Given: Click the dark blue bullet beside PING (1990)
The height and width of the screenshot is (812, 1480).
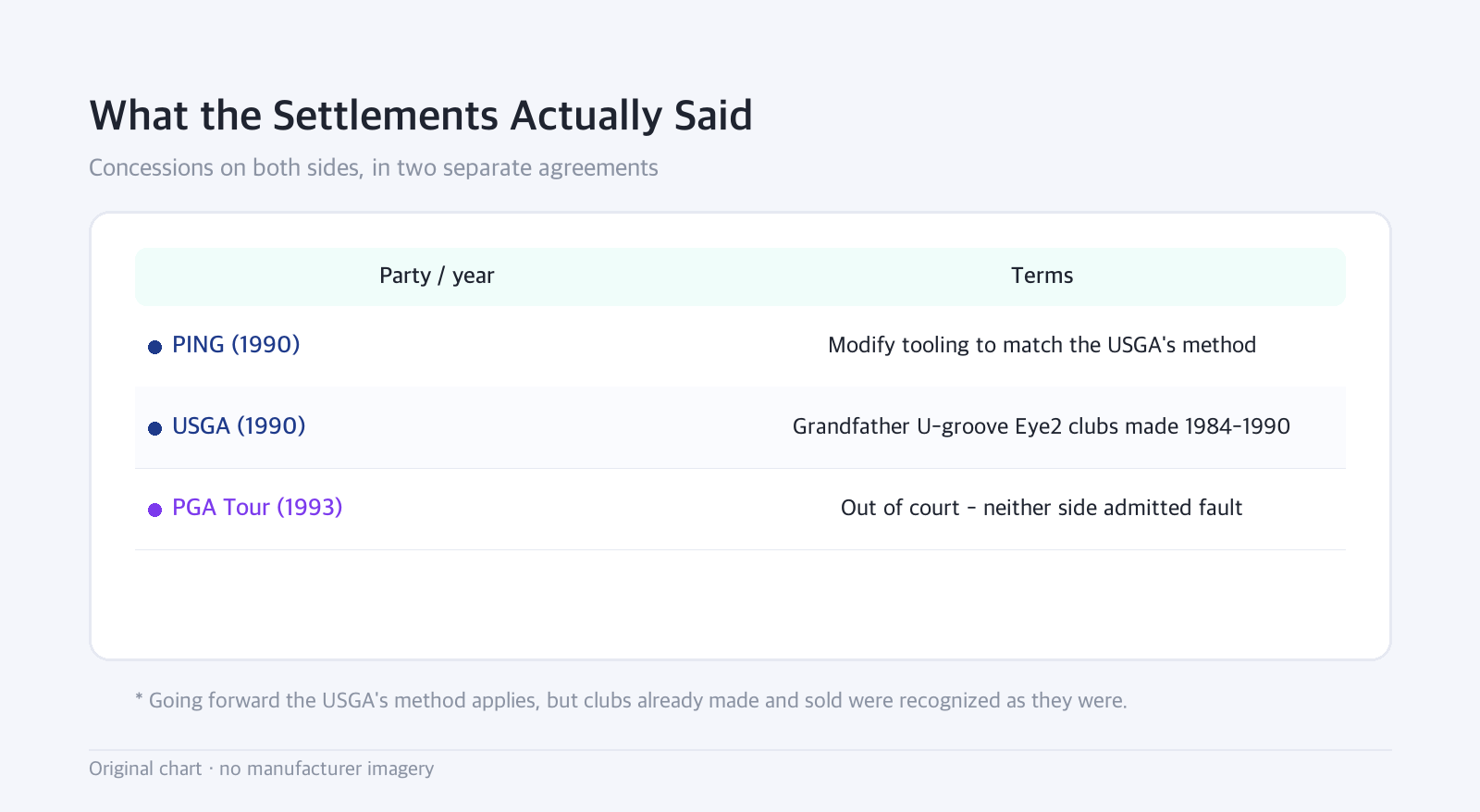Looking at the screenshot, I should [155, 347].
